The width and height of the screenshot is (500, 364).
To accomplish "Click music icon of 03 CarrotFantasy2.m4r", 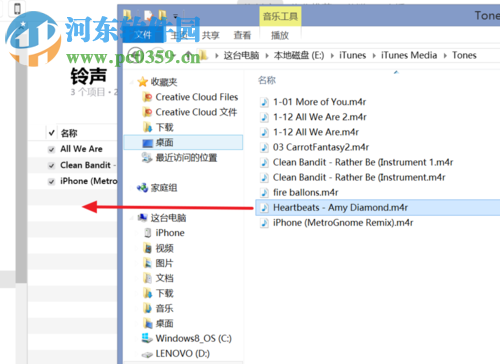I will click(x=264, y=147).
